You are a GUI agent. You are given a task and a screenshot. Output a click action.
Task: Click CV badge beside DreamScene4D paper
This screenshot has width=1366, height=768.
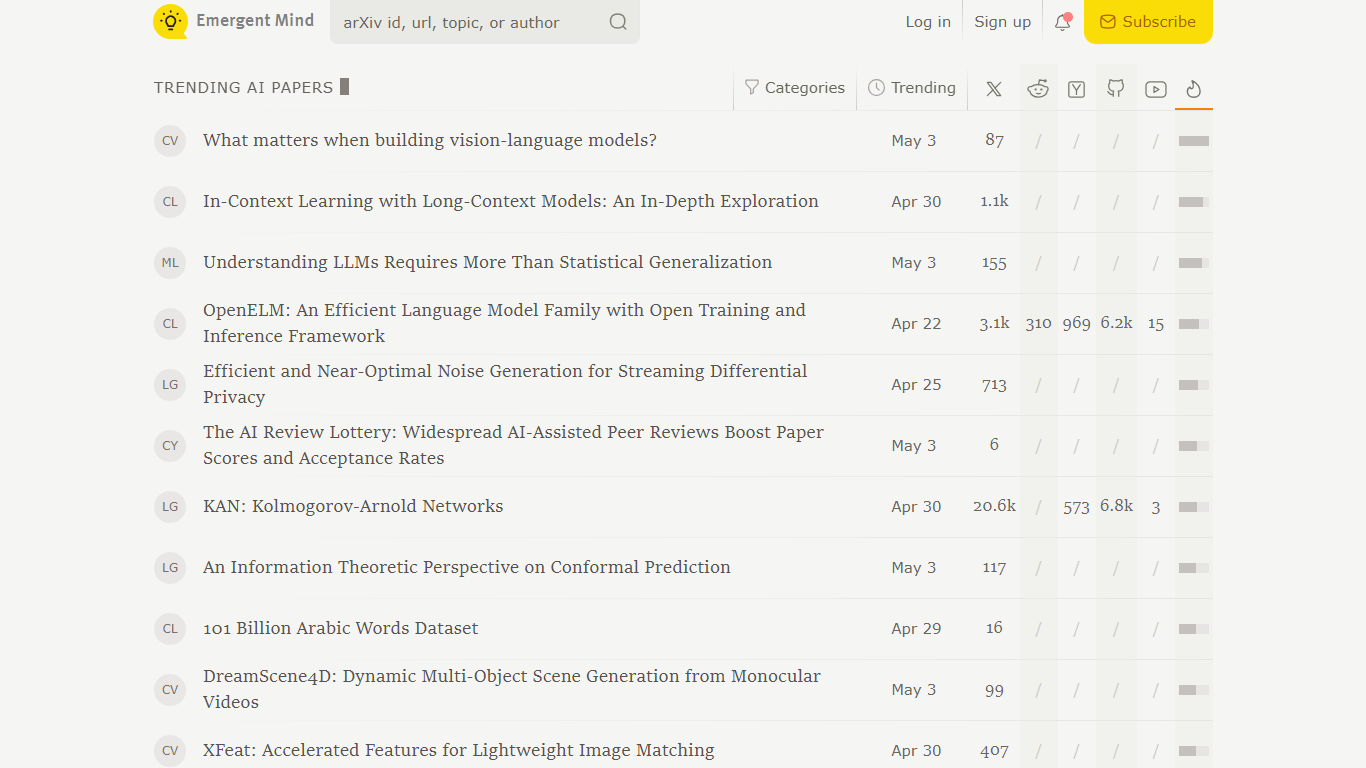pyautogui.click(x=170, y=690)
